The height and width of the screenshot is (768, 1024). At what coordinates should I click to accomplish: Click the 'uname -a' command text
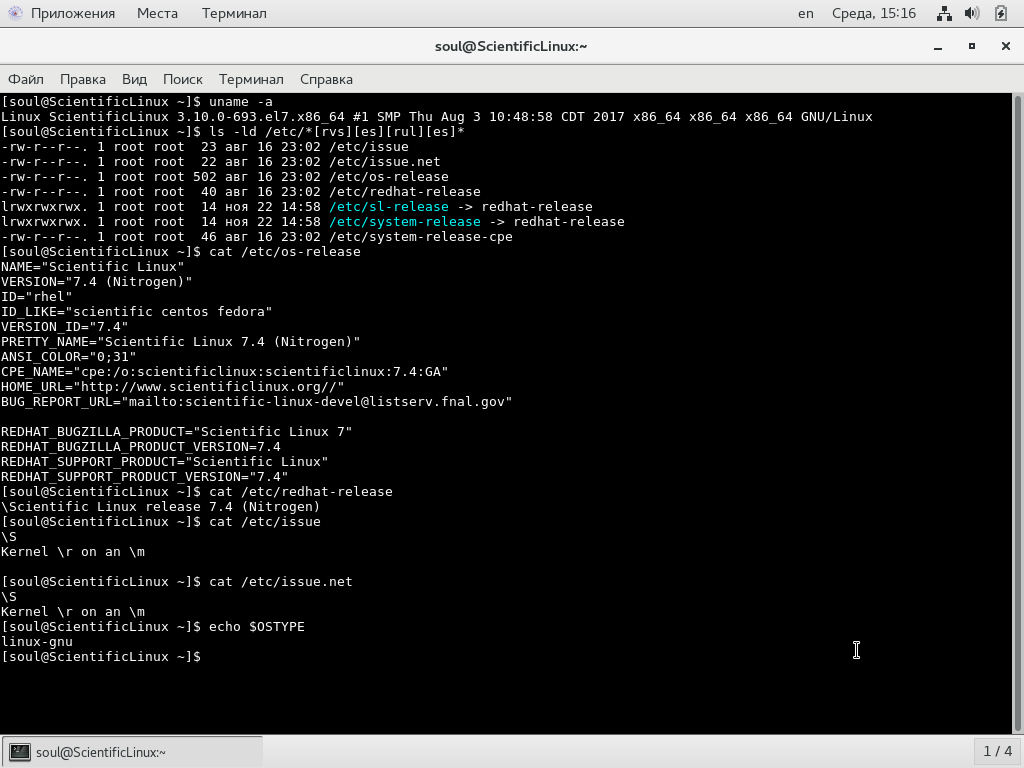241,101
